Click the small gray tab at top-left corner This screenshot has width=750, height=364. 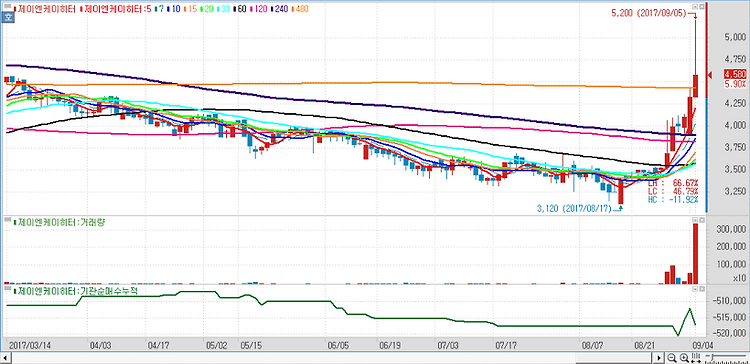click(7, 7)
